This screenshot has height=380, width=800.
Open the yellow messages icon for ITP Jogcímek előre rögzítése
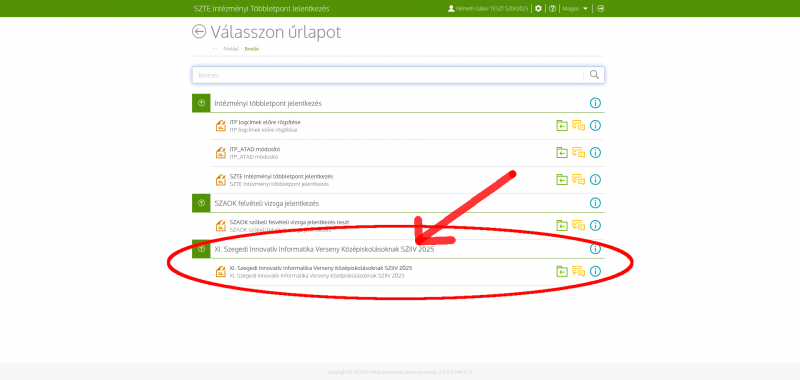[578, 125]
